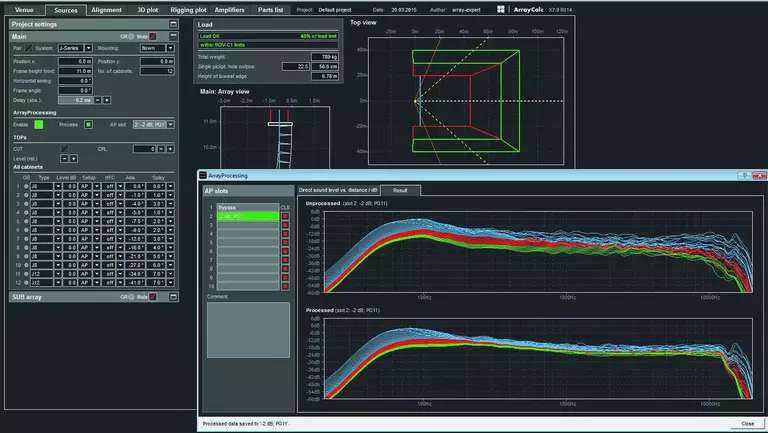
Task: Clear AP slot 10 using its red button
Action: [x=285, y=284]
